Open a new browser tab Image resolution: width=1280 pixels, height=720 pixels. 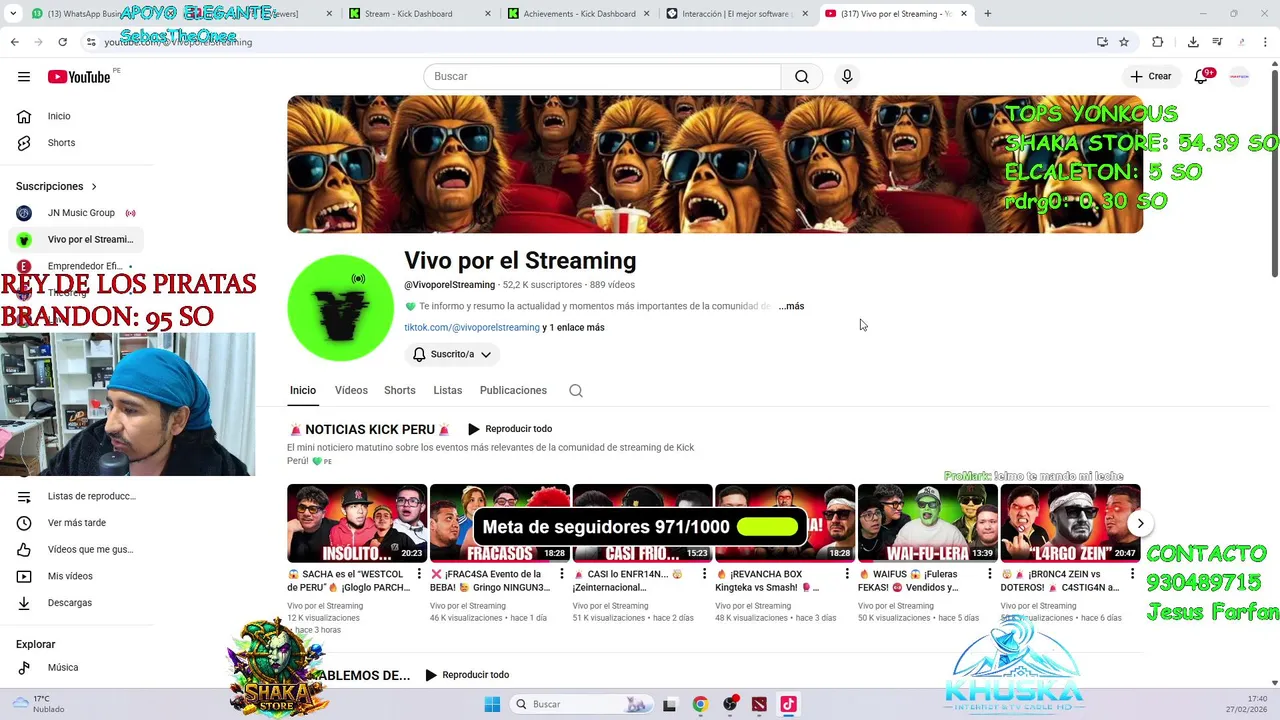pyautogui.click(x=987, y=14)
